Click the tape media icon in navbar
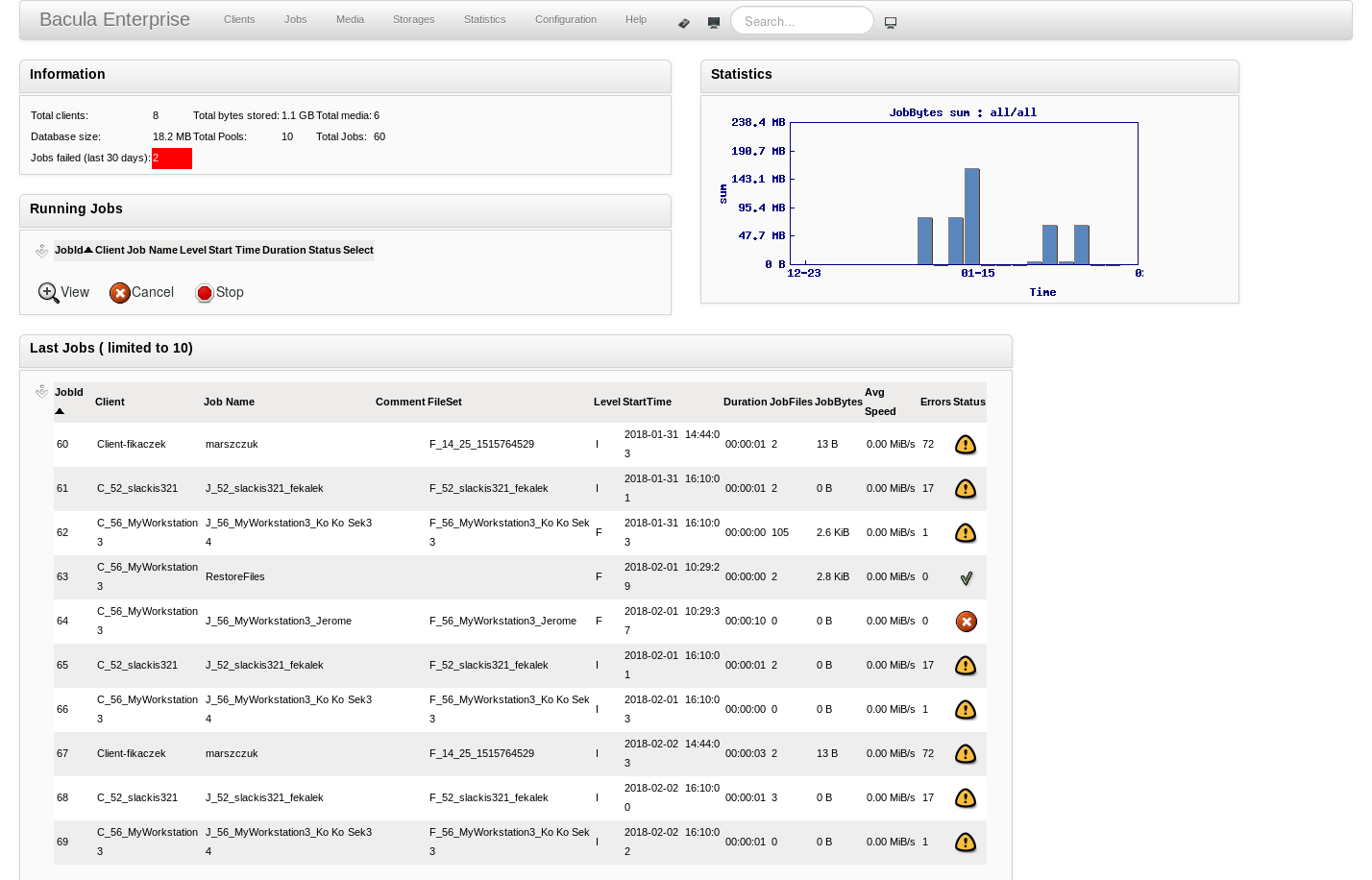 684,23
